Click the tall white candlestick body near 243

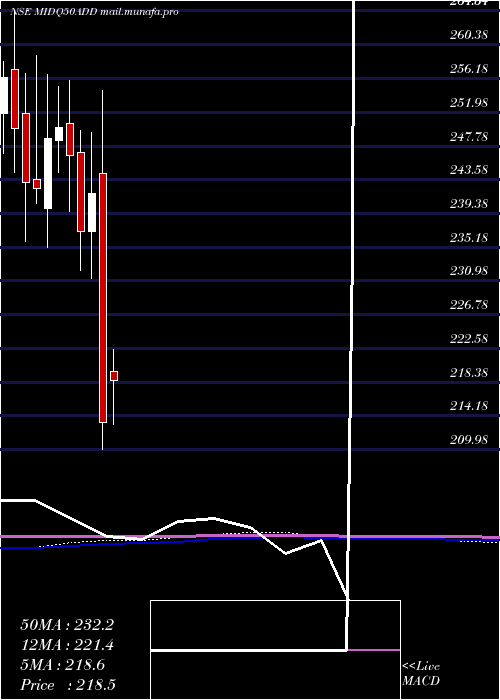click(48, 173)
